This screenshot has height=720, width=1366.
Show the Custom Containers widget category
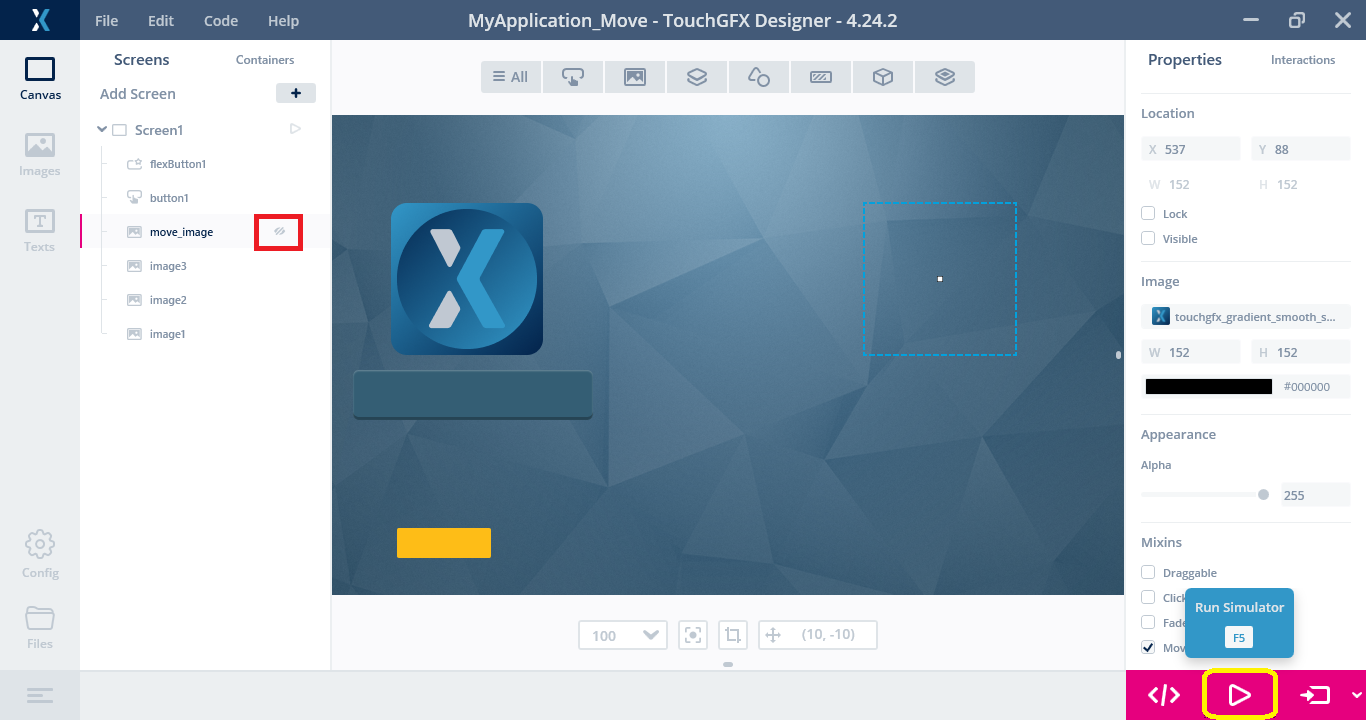coord(945,77)
